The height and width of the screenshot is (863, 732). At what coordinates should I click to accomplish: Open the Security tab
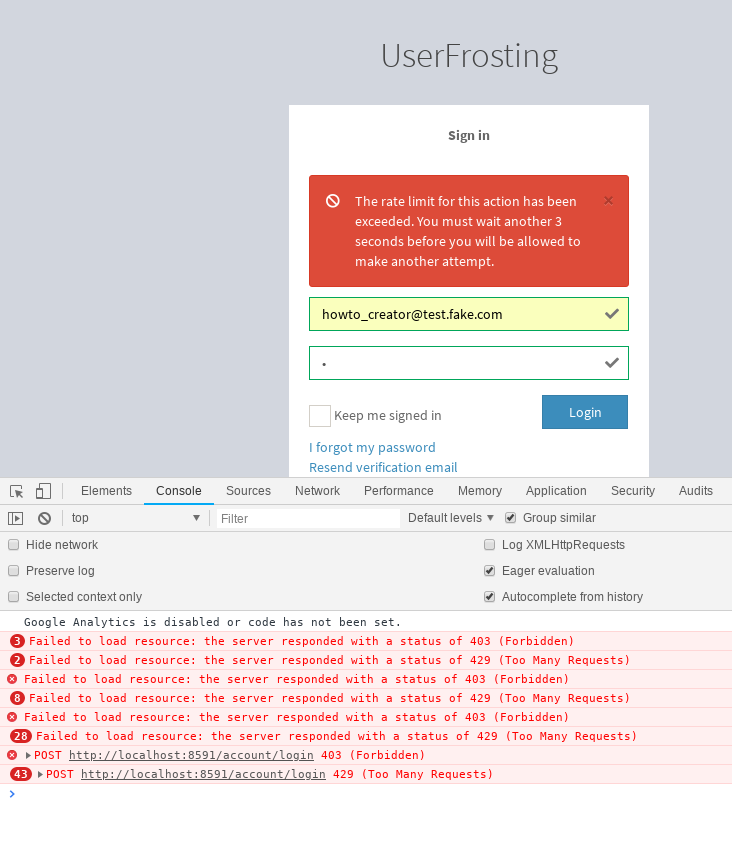coord(632,491)
